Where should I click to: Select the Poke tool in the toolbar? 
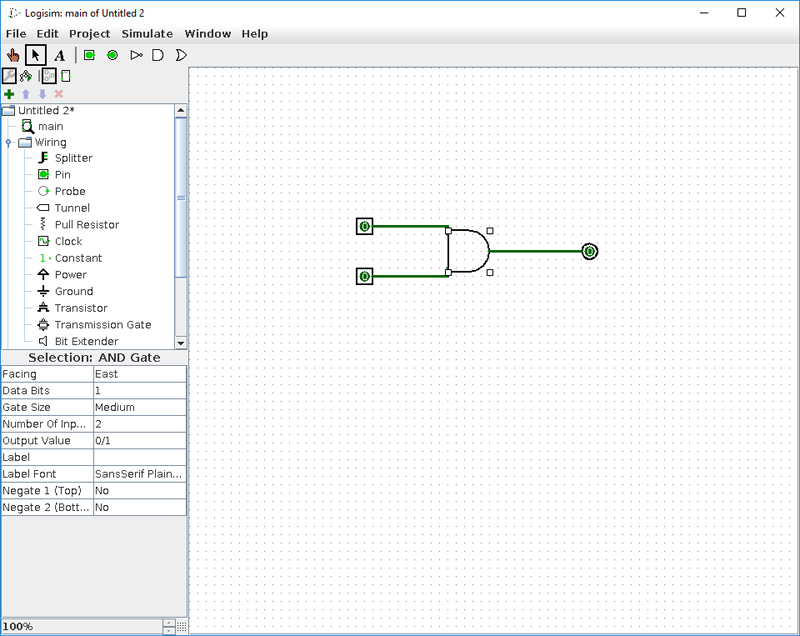pyautogui.click(x=12, y=55)
